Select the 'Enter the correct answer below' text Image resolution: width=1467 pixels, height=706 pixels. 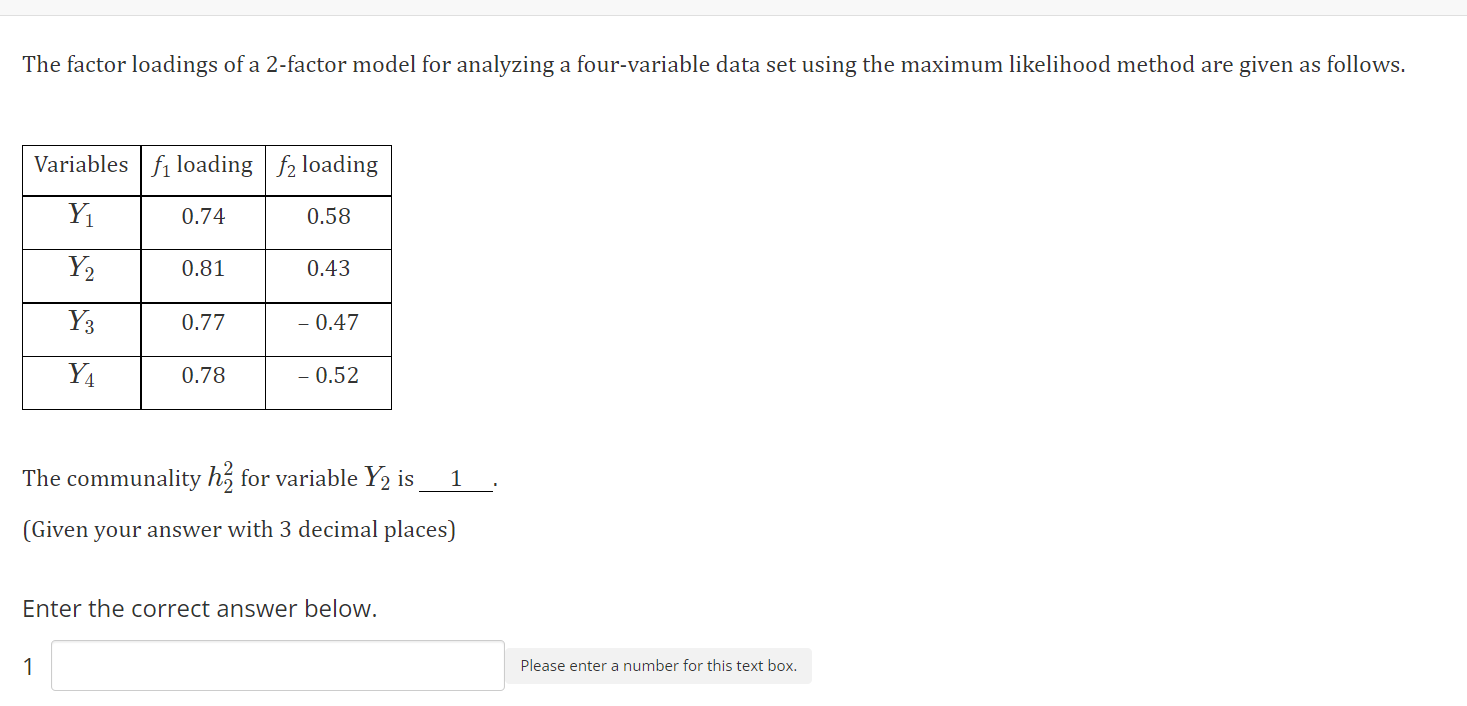click(198, 608)
